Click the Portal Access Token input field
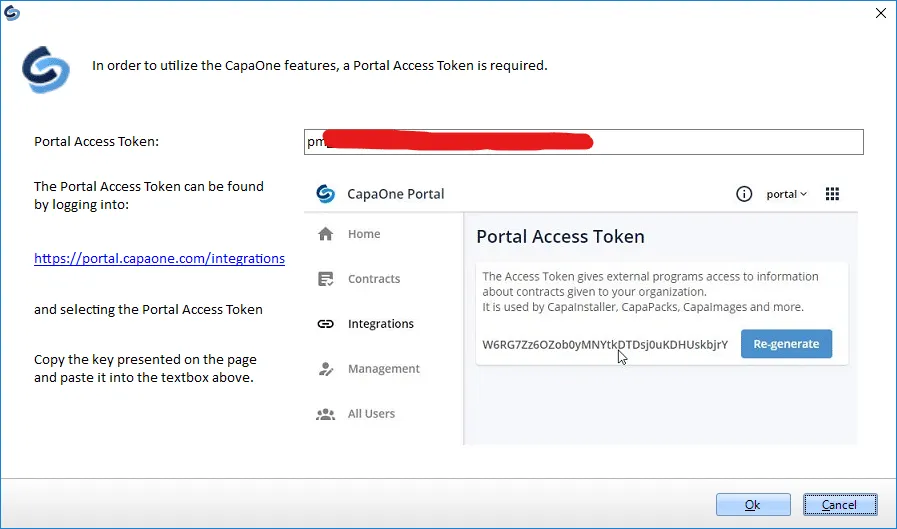897x529 pixels. [584, 142]
